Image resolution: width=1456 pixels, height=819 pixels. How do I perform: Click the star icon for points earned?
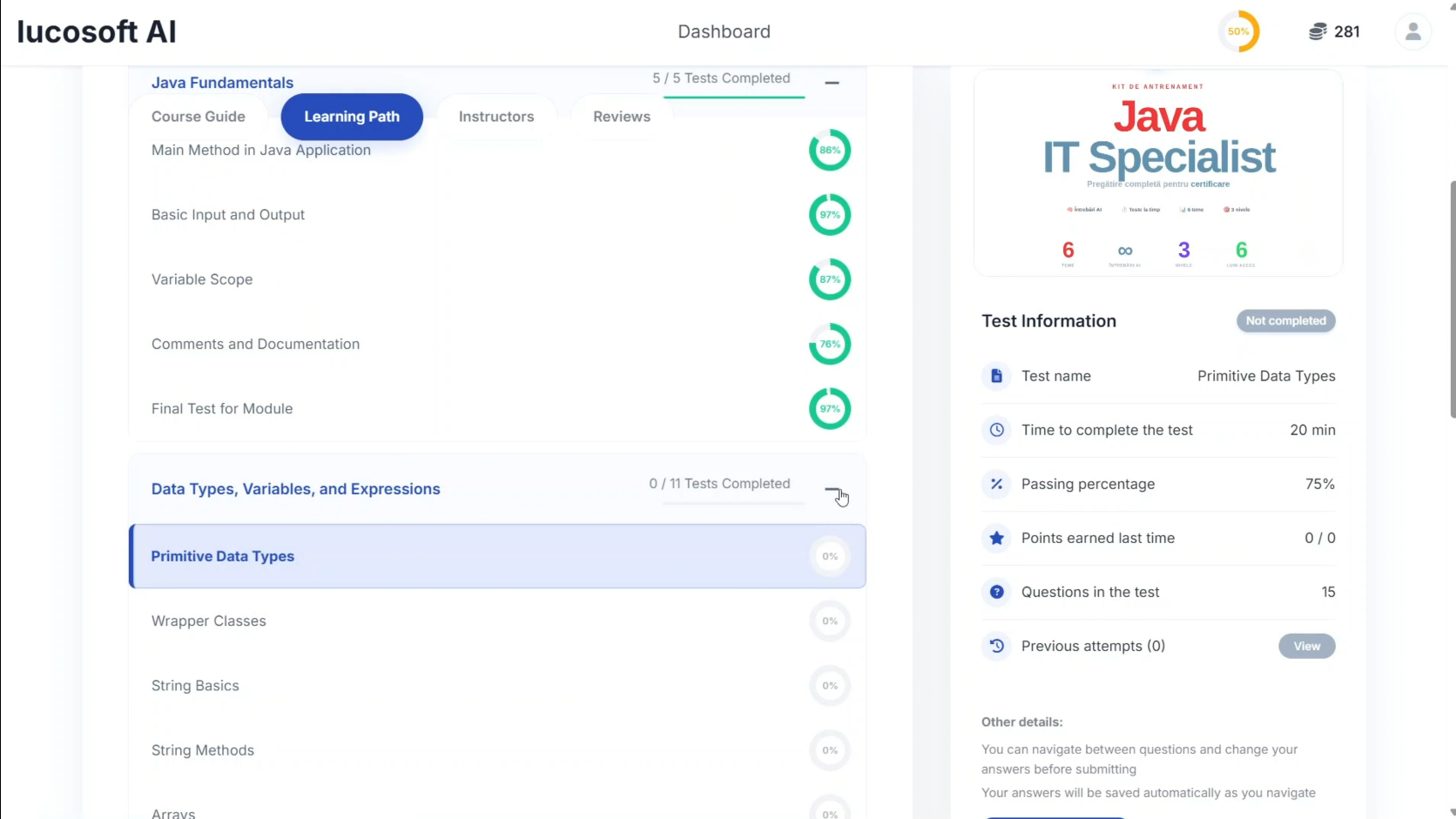pyautogui.click(x=996, y=538)
